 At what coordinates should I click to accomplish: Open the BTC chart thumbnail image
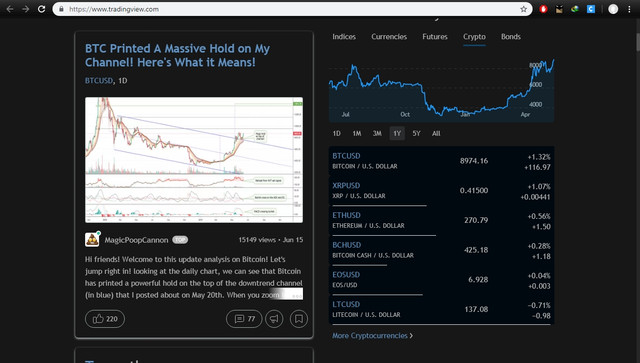pos(194,160)
